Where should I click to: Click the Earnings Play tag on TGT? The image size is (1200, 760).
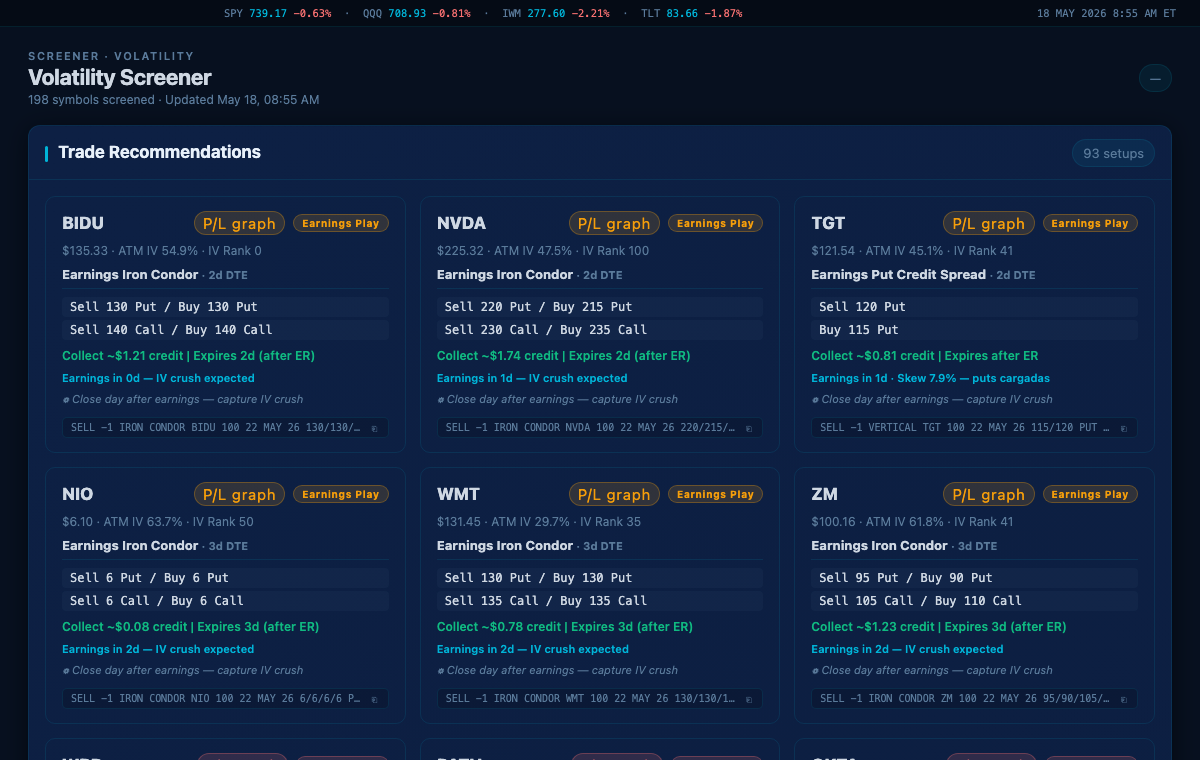[x=1090, y=224]
